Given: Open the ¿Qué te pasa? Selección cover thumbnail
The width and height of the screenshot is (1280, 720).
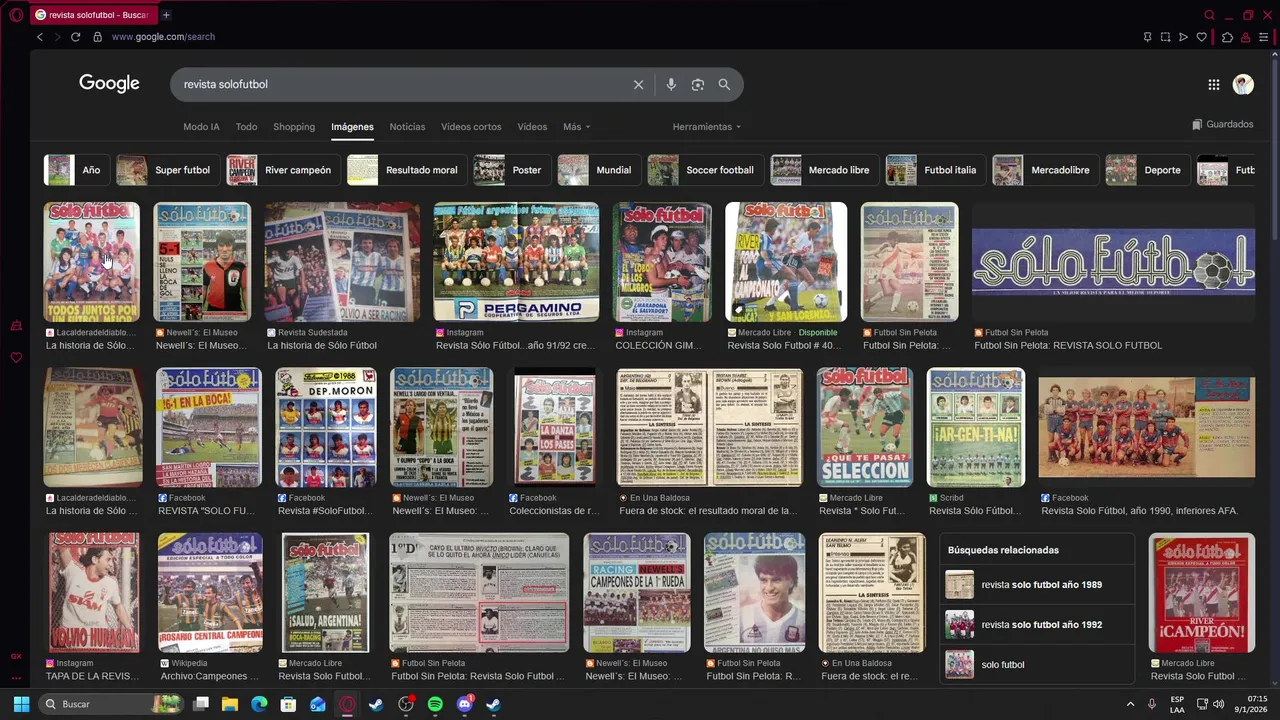Looking at the screenshot, I should pyautogui.click(x=865, y=427).
